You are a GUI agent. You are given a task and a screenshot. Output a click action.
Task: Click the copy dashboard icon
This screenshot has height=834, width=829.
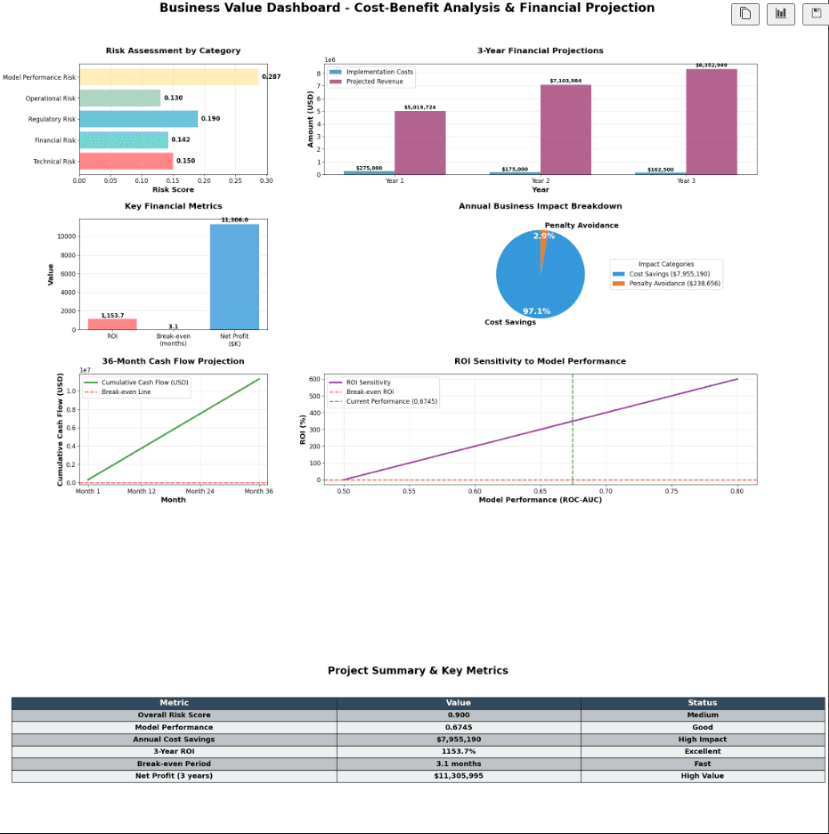[744, 14]
